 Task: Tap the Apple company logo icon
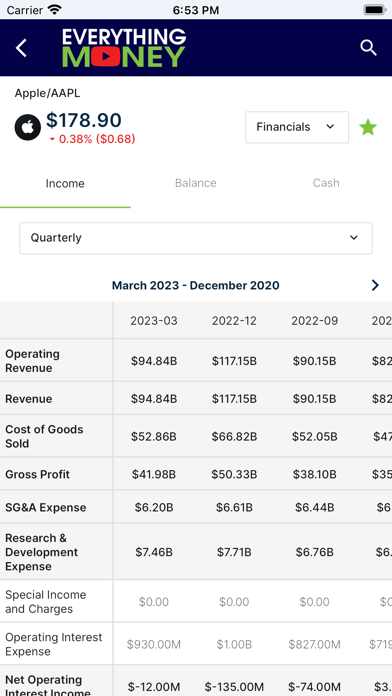click(28, 127)
